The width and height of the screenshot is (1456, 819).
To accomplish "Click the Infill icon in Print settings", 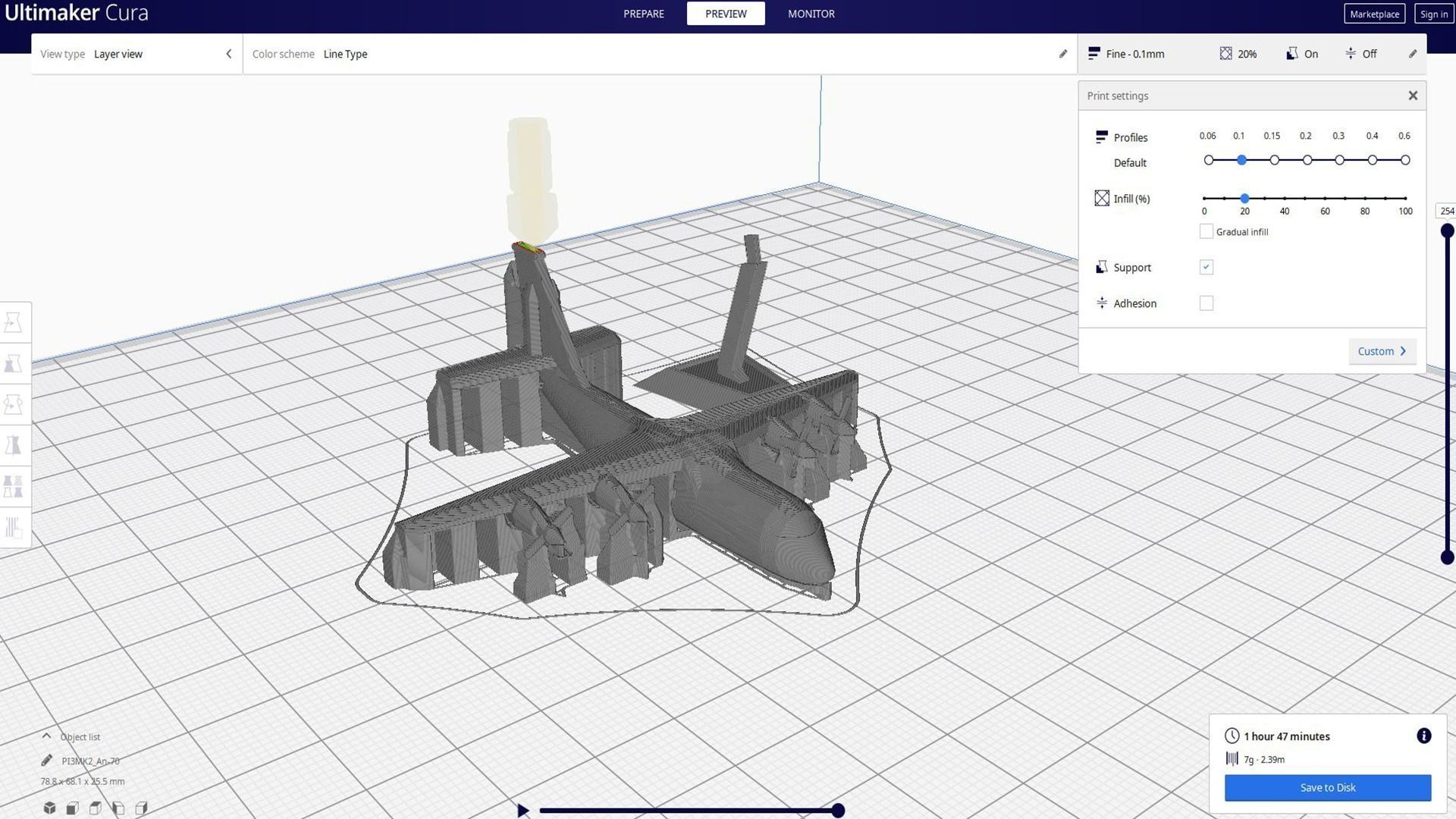I will tap(1102, 198).
